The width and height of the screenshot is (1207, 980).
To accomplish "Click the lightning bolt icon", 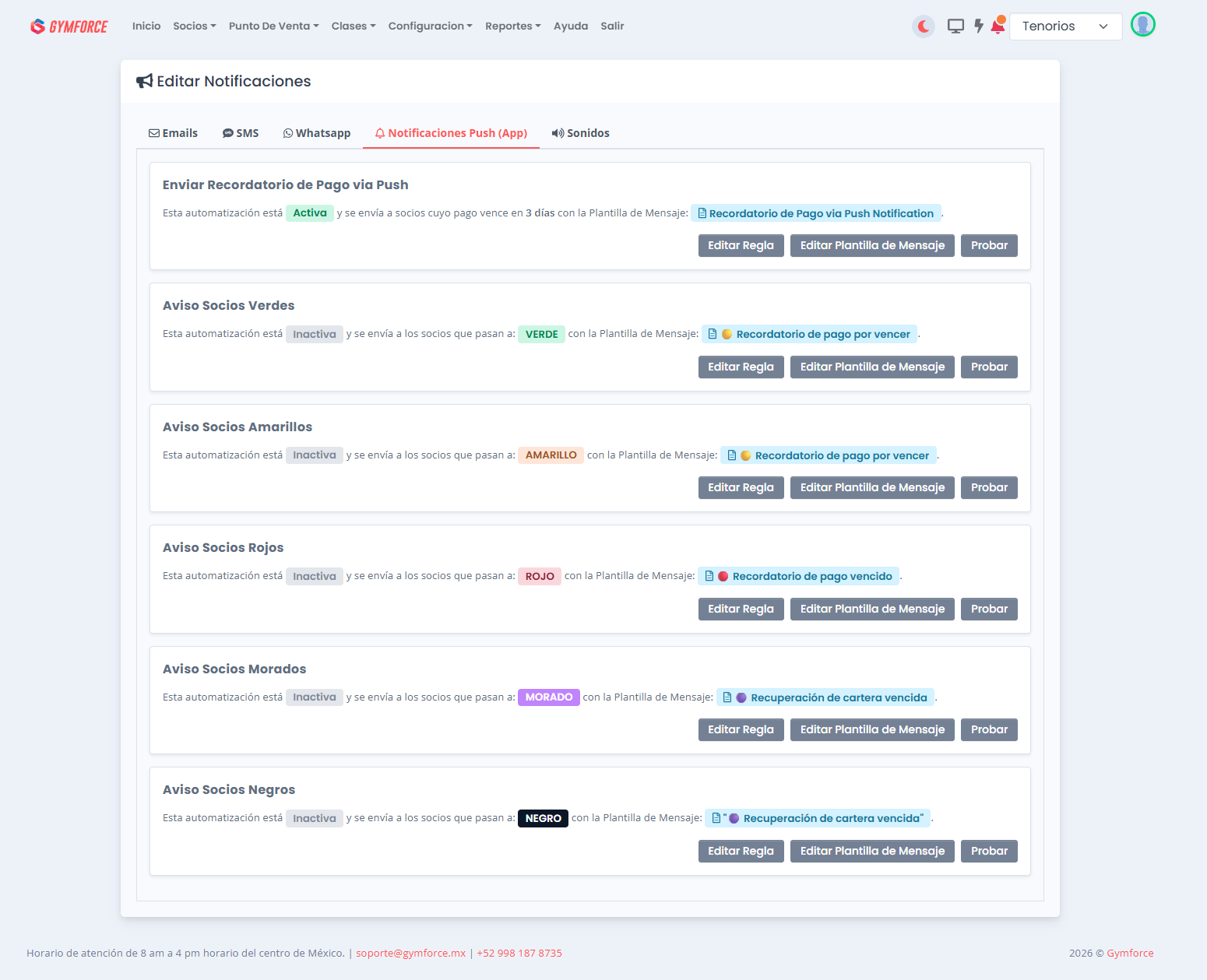I will [979, 26].
